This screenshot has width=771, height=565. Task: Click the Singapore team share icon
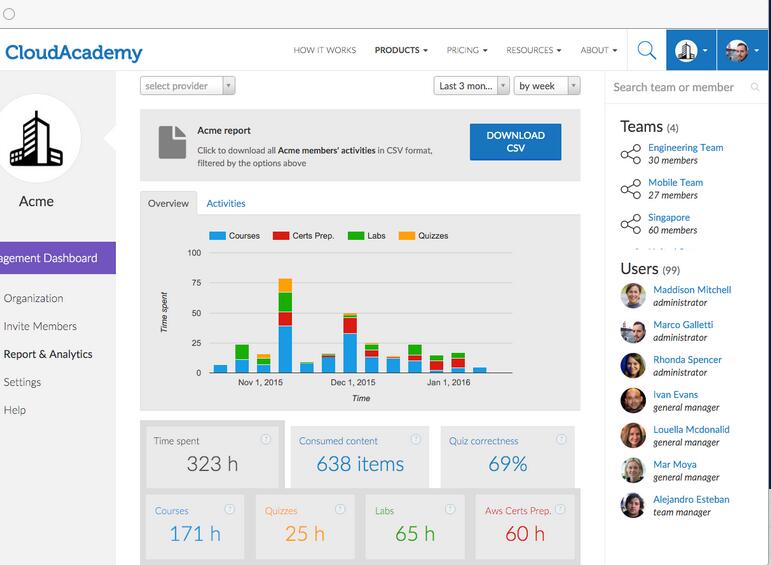(631, 224)
